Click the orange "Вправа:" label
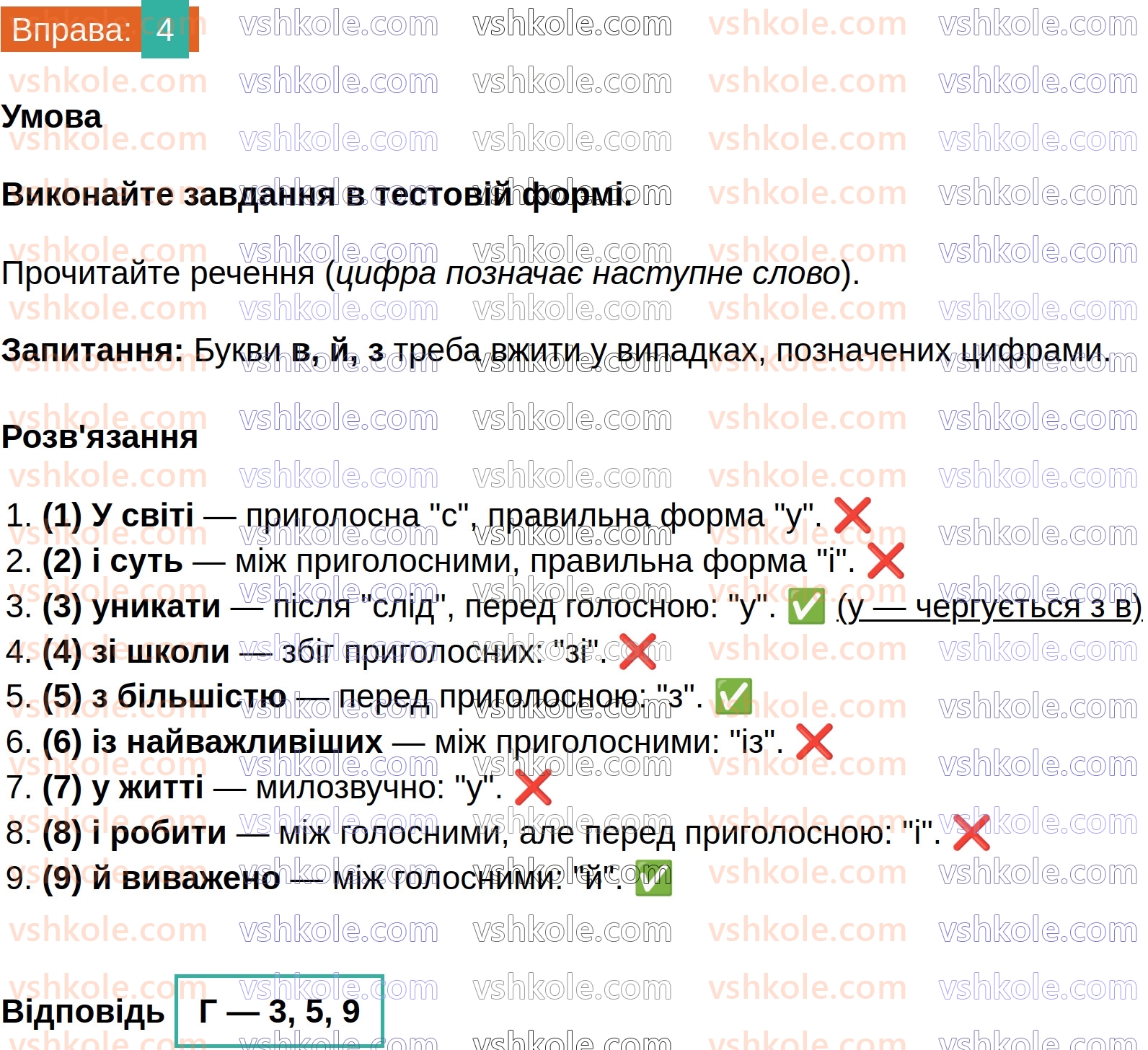 click(x=71, y=30)
